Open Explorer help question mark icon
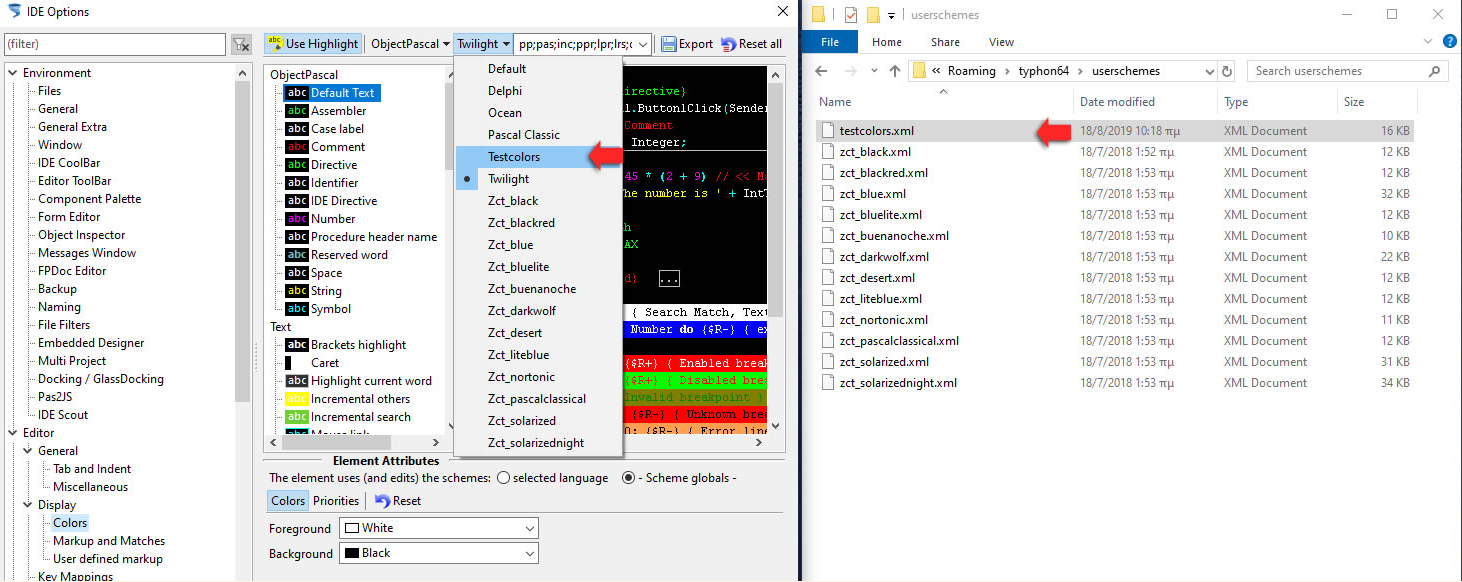The height and width of the screenshot is (582, 1462). (1449, 42)
